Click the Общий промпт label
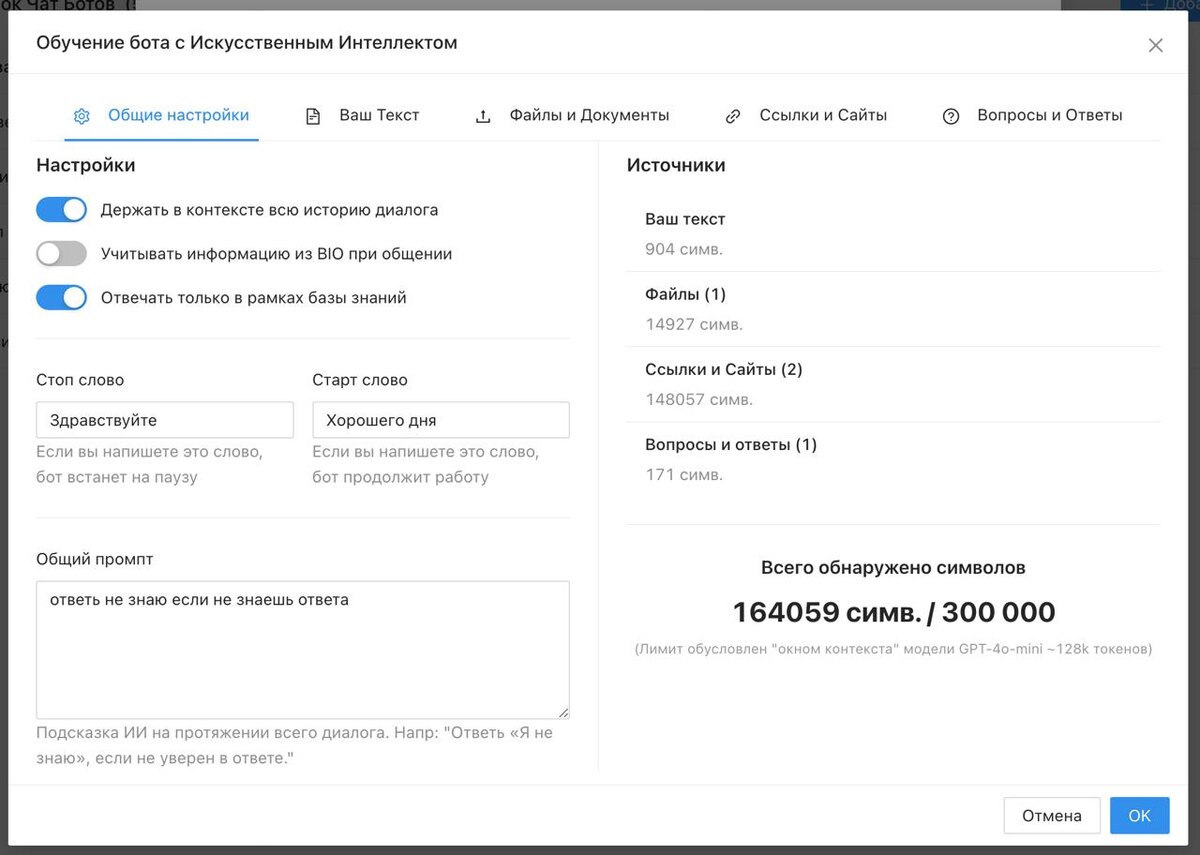Viewport: 1200px width, 855px height. click(x=95, y=559)
